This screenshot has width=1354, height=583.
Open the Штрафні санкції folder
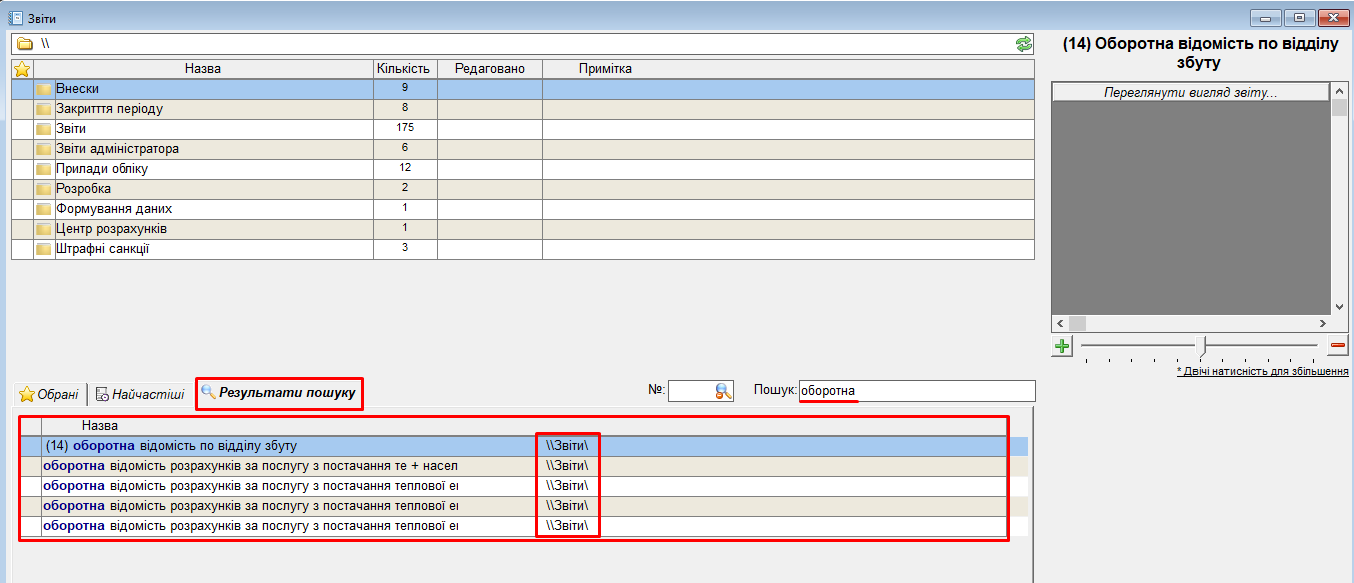pyautogui.click(x=102, y=249)
